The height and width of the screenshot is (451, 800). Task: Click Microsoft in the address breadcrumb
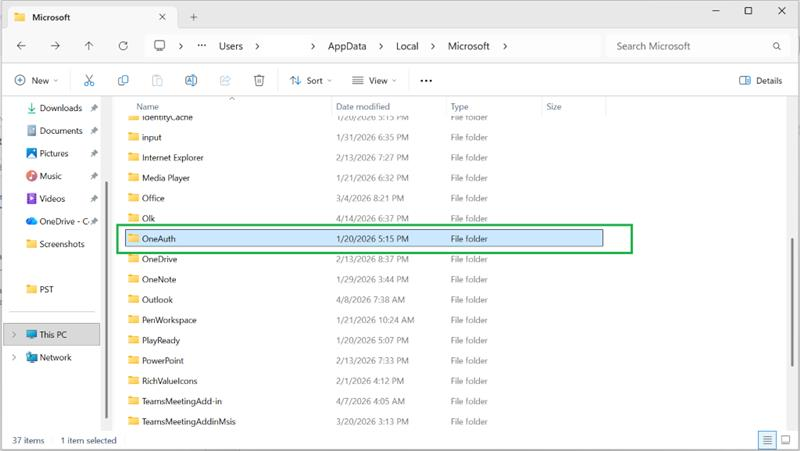(469, 46)
